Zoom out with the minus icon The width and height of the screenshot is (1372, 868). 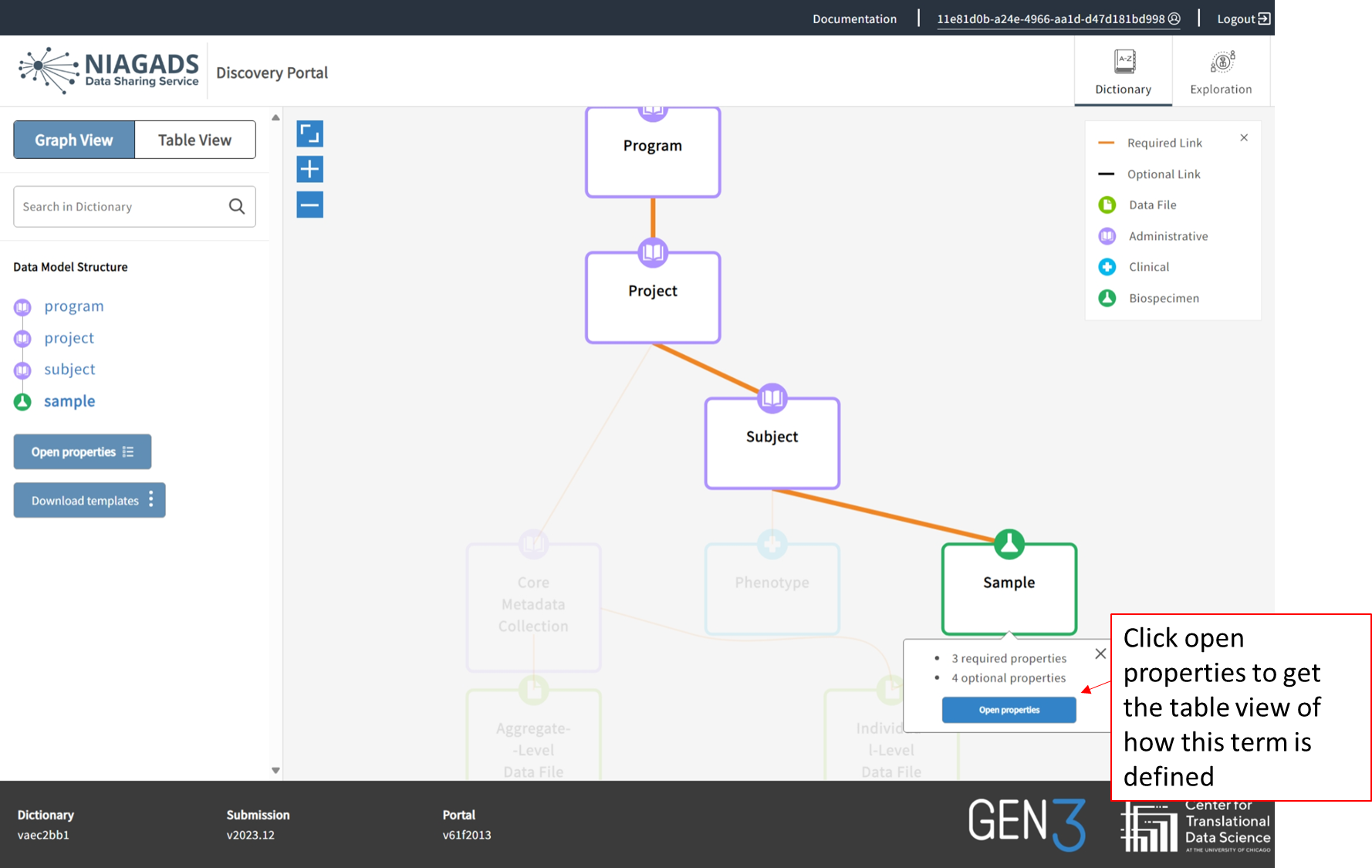(309, 204)
